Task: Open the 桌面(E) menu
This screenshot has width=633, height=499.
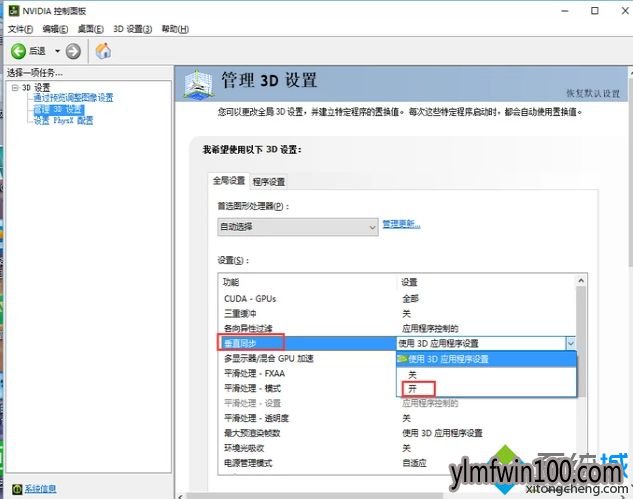Action: [x=90, y=29]
